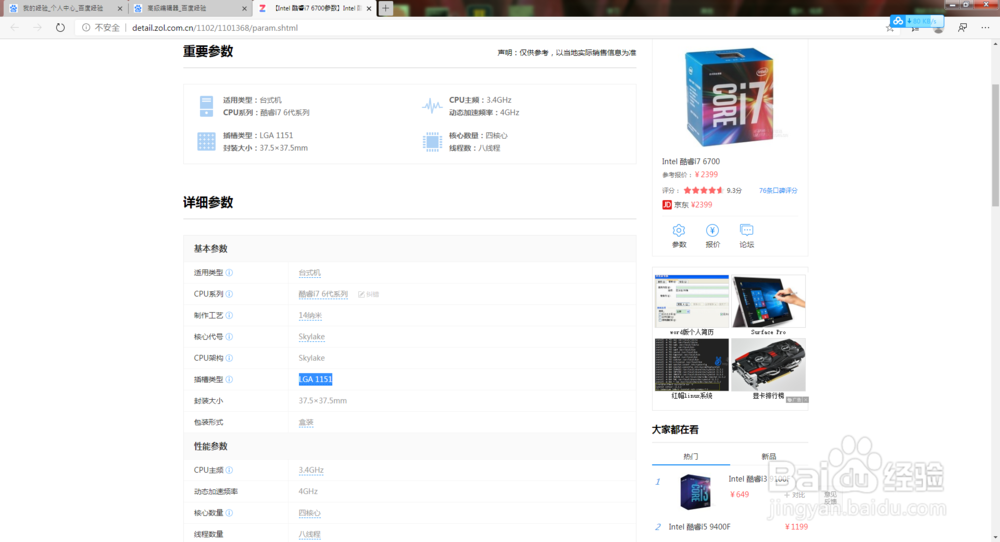Viewport: 1000px width, 542px height.
Task: Open the 76条口碑评分 link
Action: (x=778, y=191)
